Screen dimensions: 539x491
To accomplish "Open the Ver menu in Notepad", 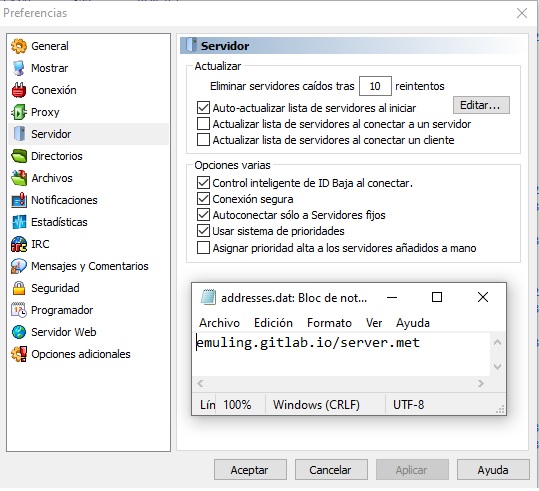I will [374, 323].
